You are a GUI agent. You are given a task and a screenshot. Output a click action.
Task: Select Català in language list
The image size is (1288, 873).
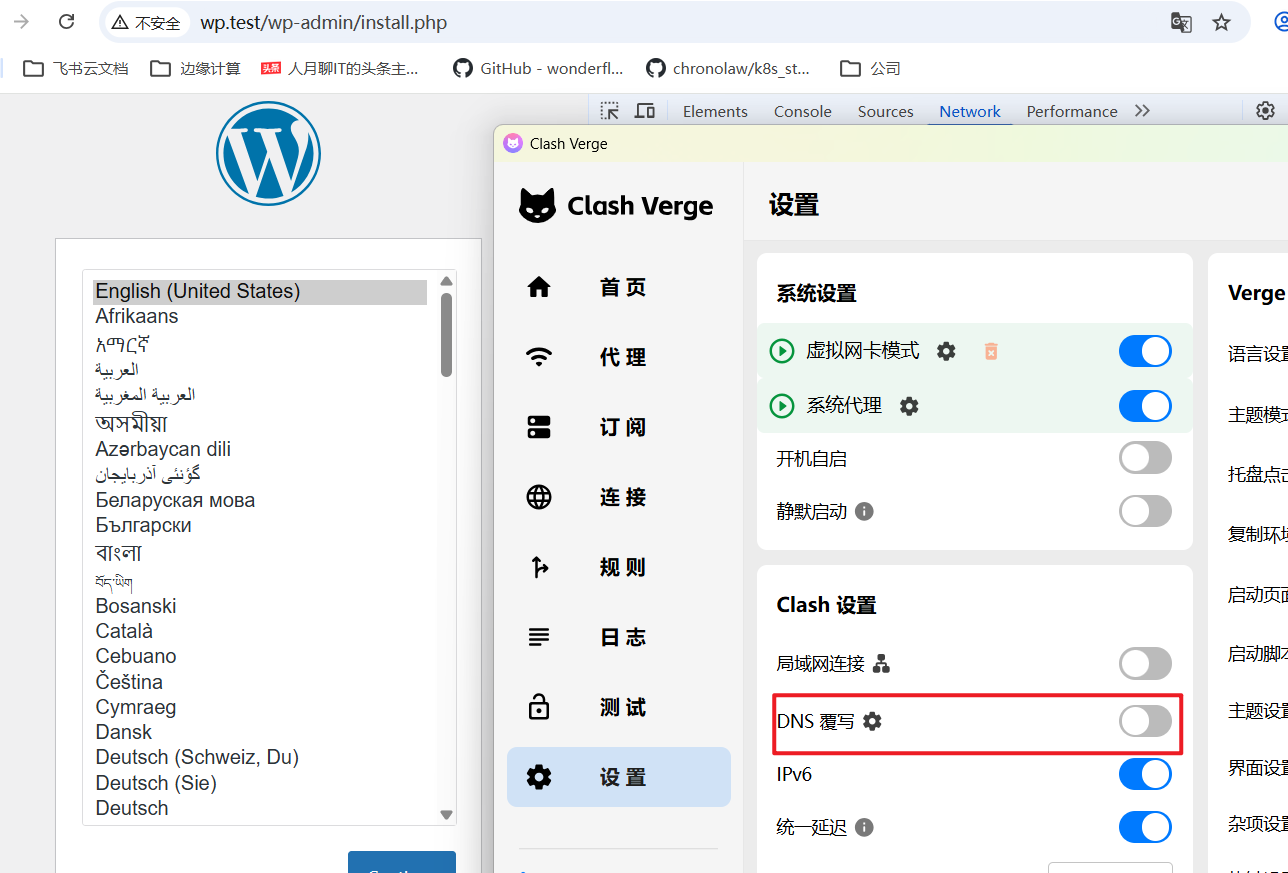260,631
